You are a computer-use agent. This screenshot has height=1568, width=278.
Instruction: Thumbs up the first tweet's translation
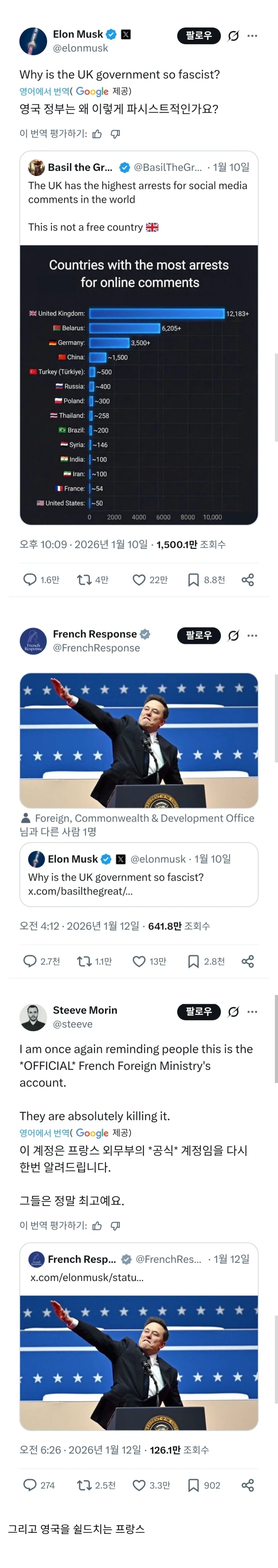pos(97,134)
